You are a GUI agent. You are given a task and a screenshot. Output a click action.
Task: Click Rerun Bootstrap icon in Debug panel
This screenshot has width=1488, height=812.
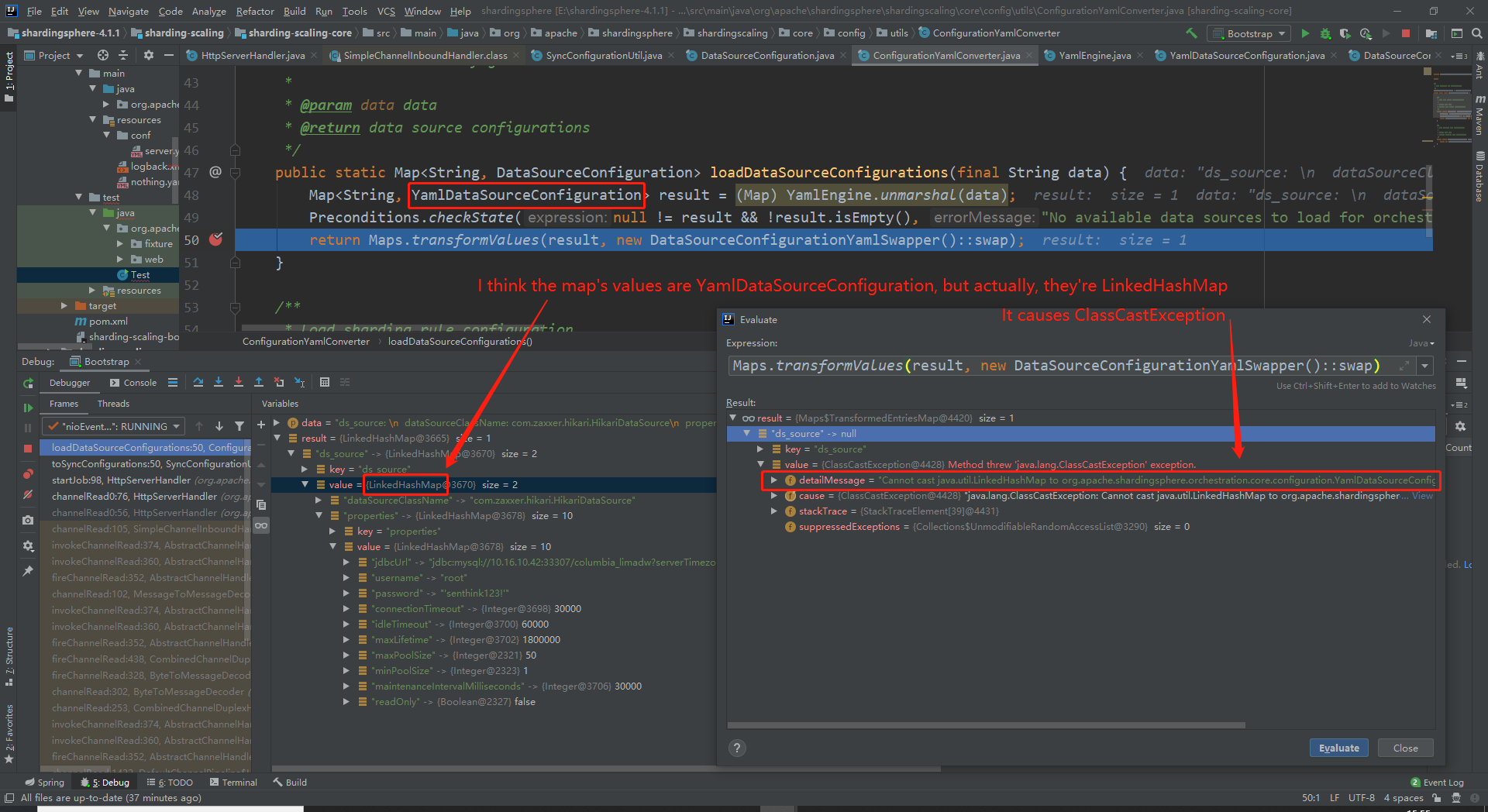tap(28, 383)
